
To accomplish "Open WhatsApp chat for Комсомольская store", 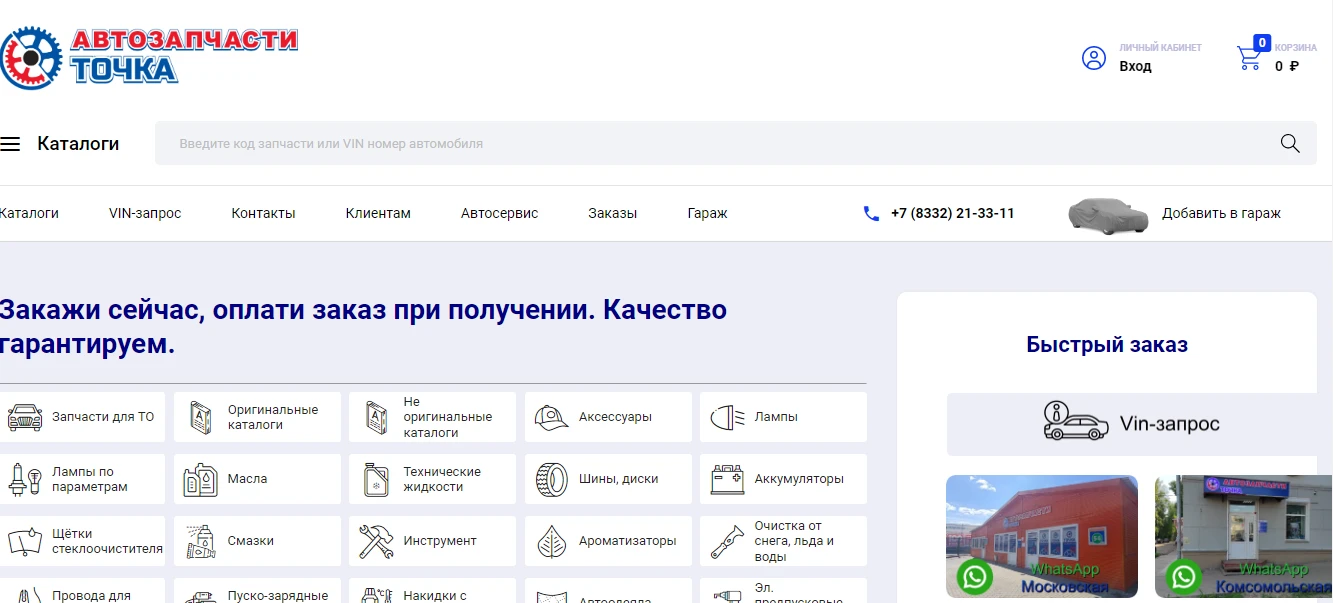I will pyautogui.click(x=1184, y=577).
